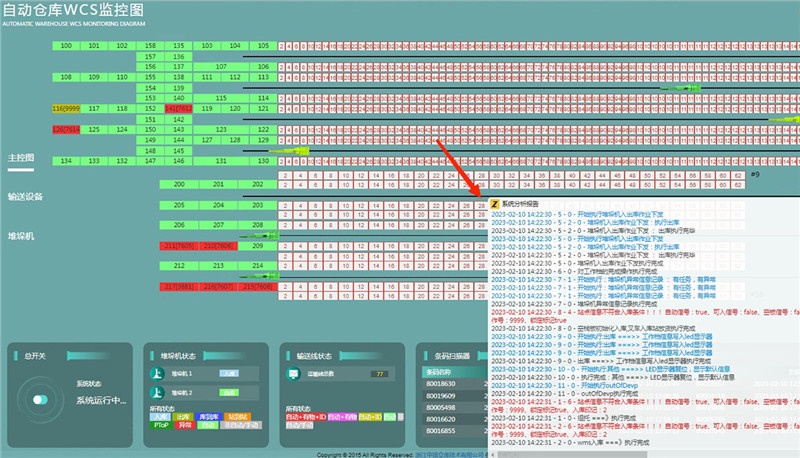
Task: Select barcode scanner row 80005498
Action: (x=441, y=407)
